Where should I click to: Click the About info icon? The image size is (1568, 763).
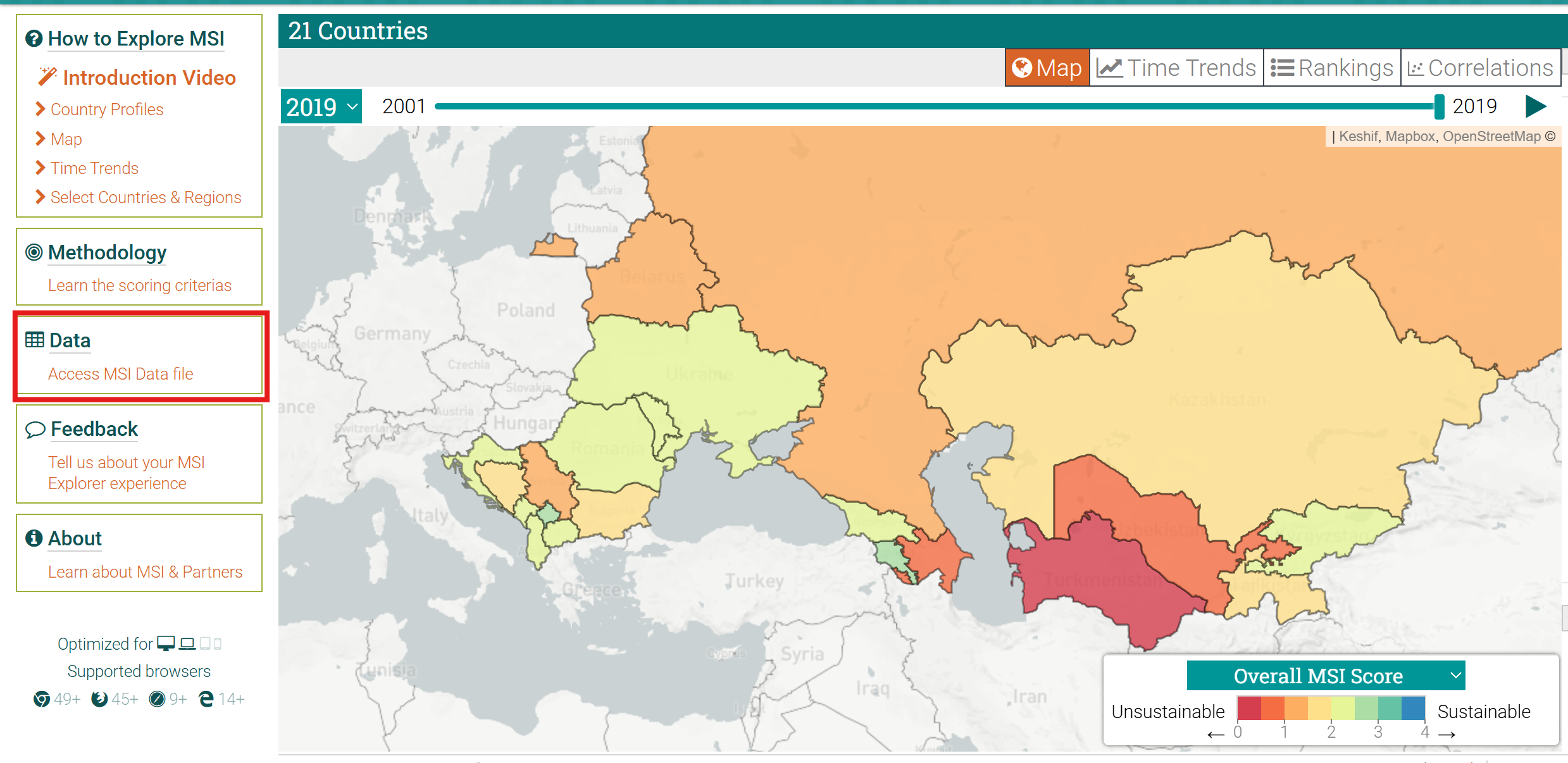click(34, 538)
